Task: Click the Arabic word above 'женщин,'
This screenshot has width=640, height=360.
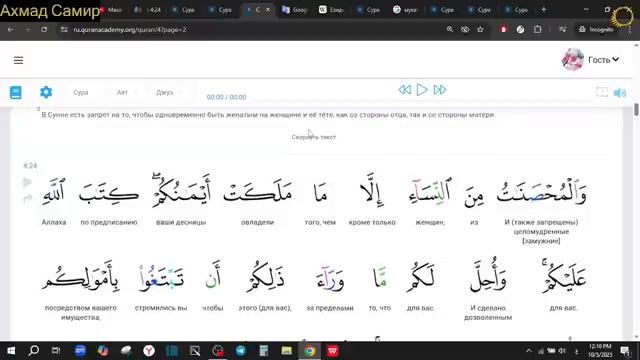Action: [430, 191]
